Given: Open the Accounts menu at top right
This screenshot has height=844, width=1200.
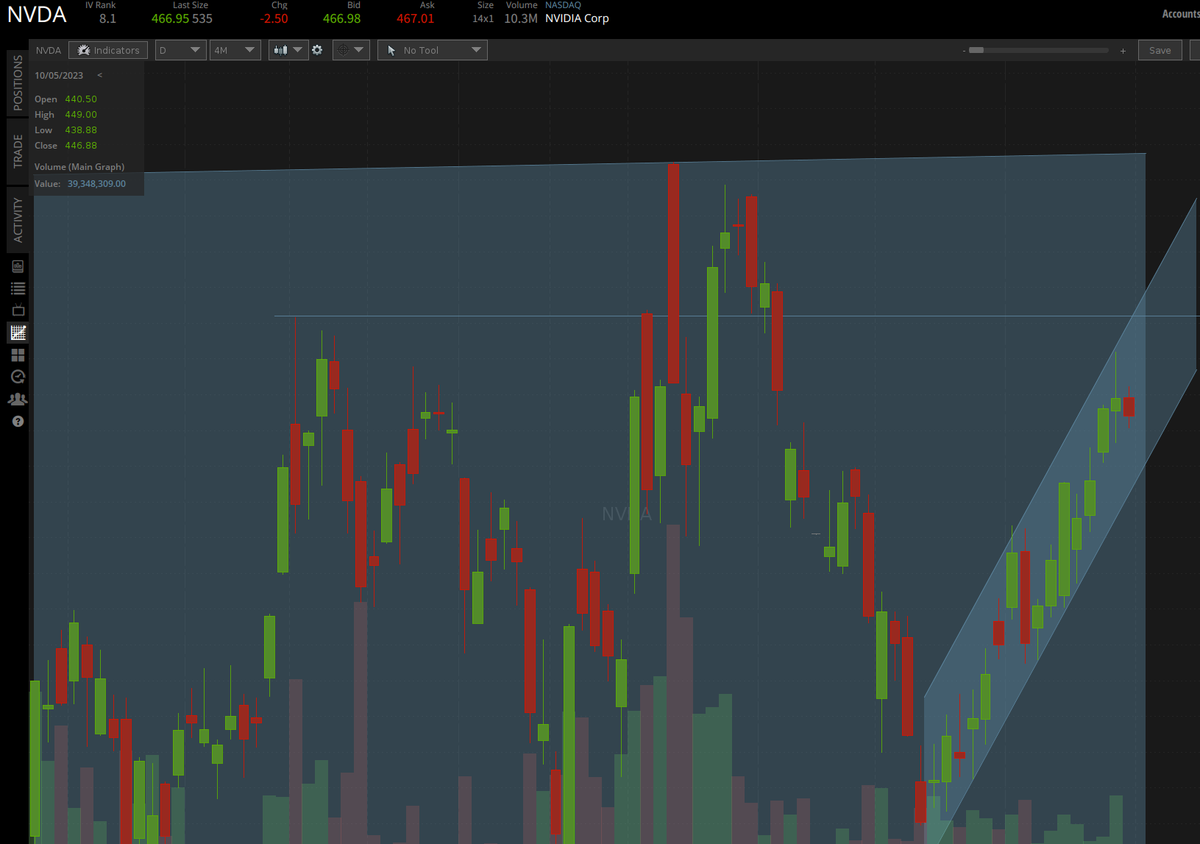Looking at the screenshot, I should 1180,14.
